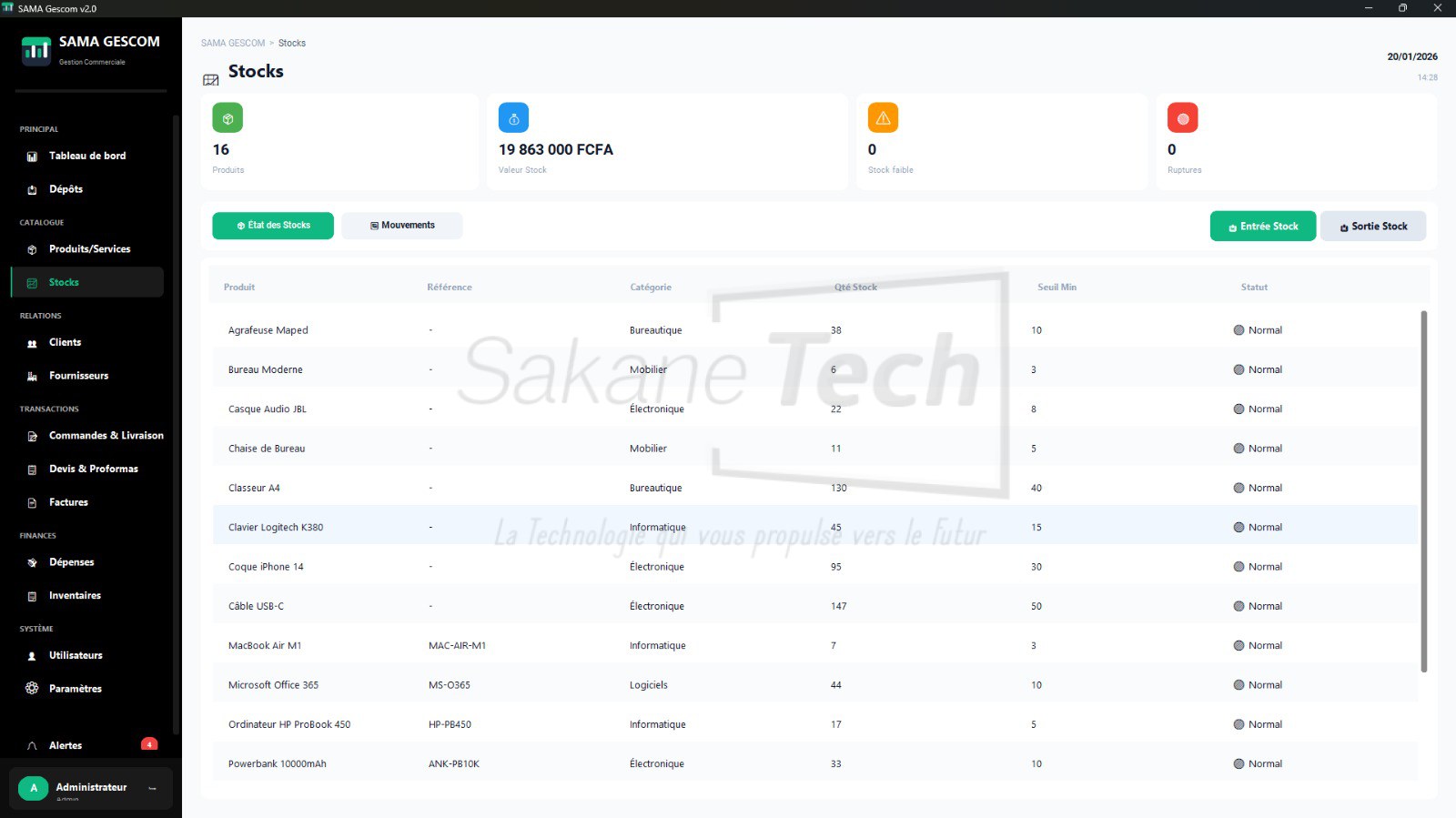
Task: Click the orange Stock faible warning icon
Action: pyautogui.click(x=883, y=118)
